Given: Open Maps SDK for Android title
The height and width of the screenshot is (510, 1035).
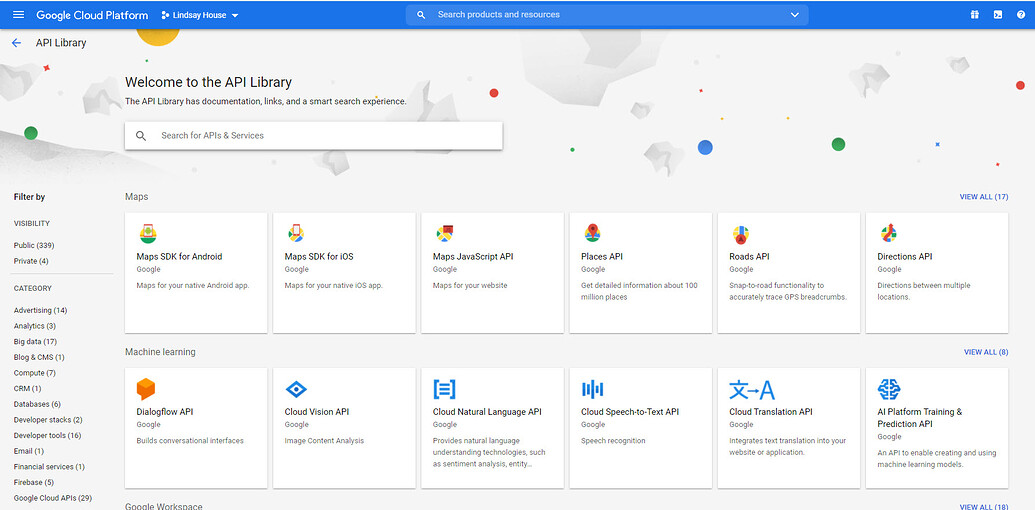Looking at the screenshot, I should 179,257.
